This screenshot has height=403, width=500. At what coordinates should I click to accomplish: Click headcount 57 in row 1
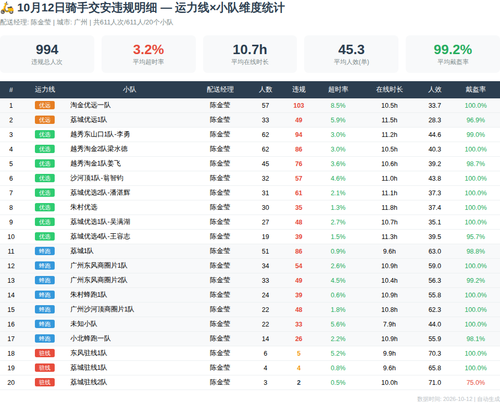pos(265,106)
